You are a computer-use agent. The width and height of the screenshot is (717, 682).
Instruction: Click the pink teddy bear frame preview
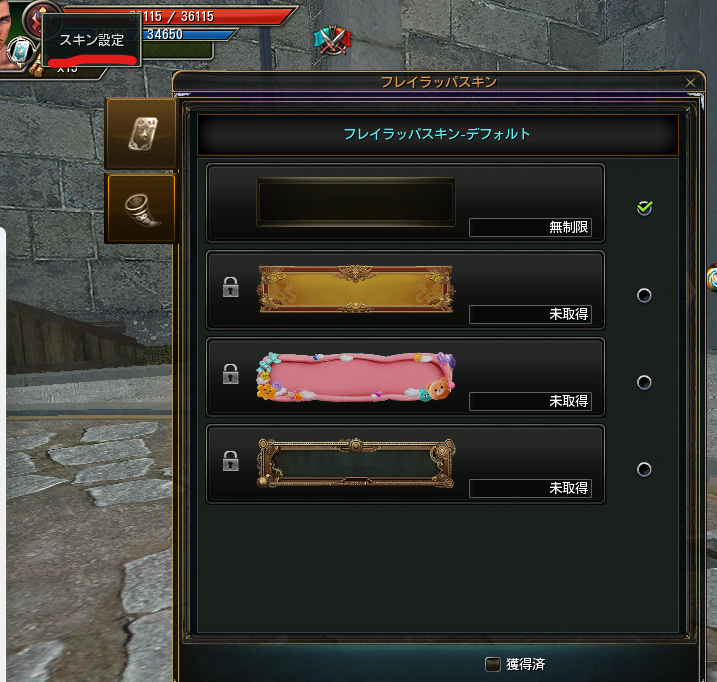pos(356,376)
